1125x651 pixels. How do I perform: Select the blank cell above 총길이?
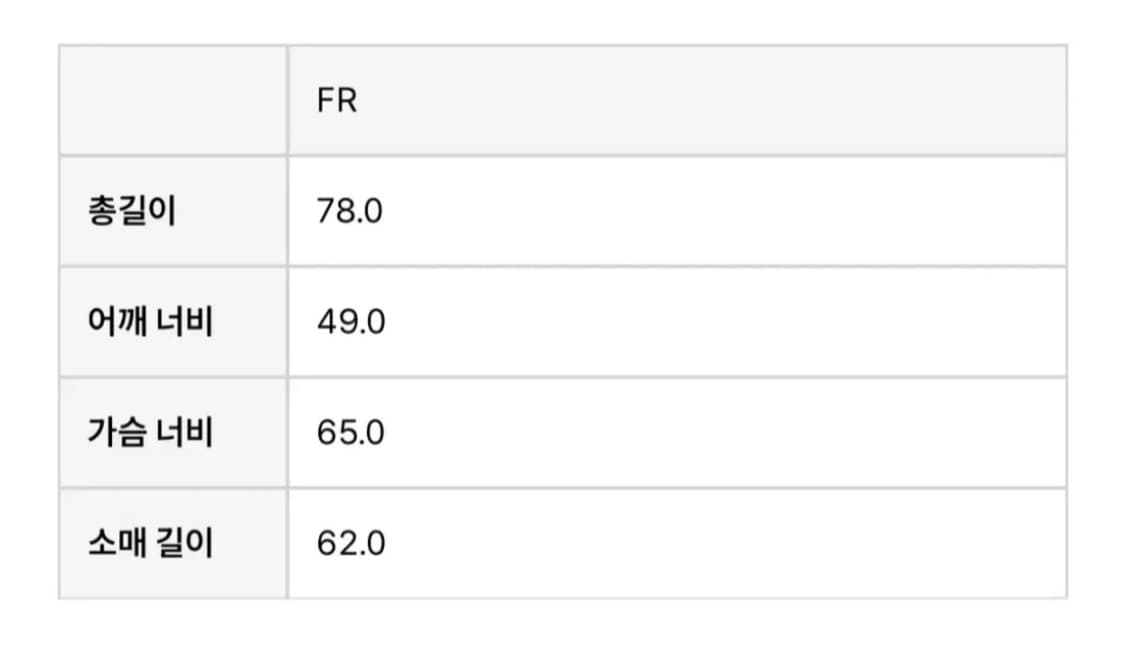pos(173,101)
